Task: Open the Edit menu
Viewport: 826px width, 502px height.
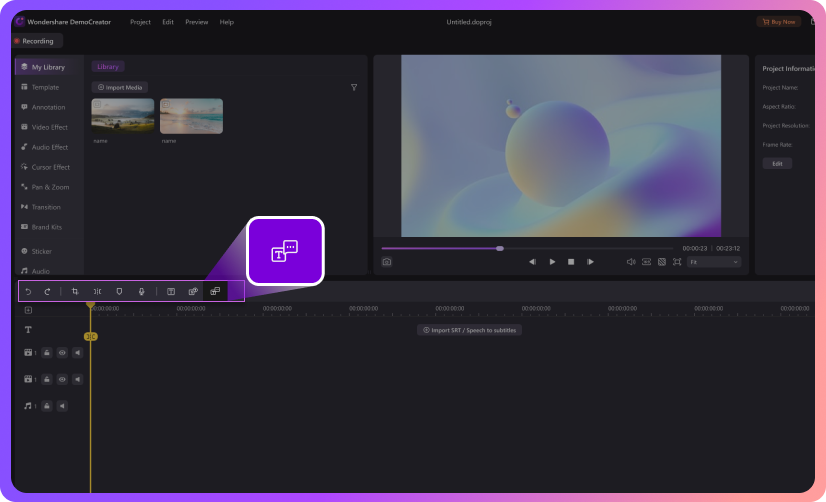Action: pyautogui.click(x=168, y=22)
